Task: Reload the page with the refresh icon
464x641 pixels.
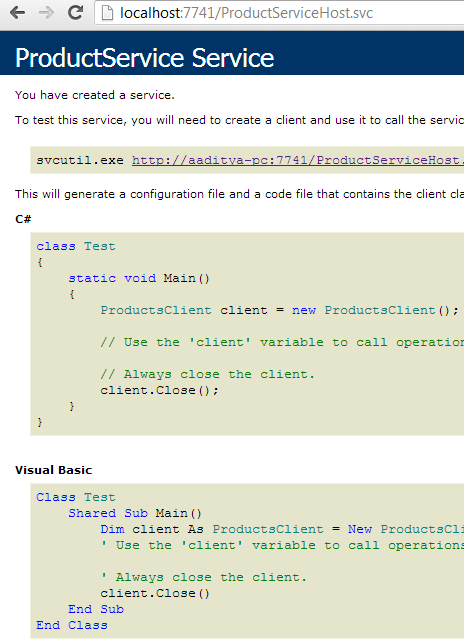Action: tap(75, 13)
